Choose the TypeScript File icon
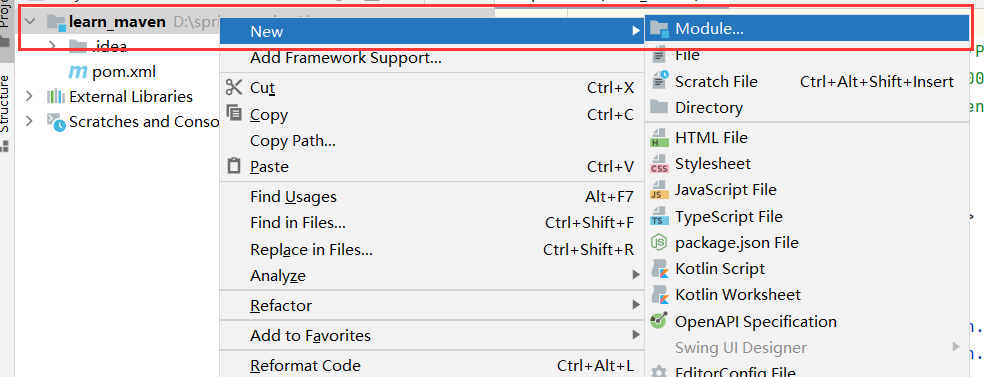Viewport: 984px width, 377px height. (659, 216)
